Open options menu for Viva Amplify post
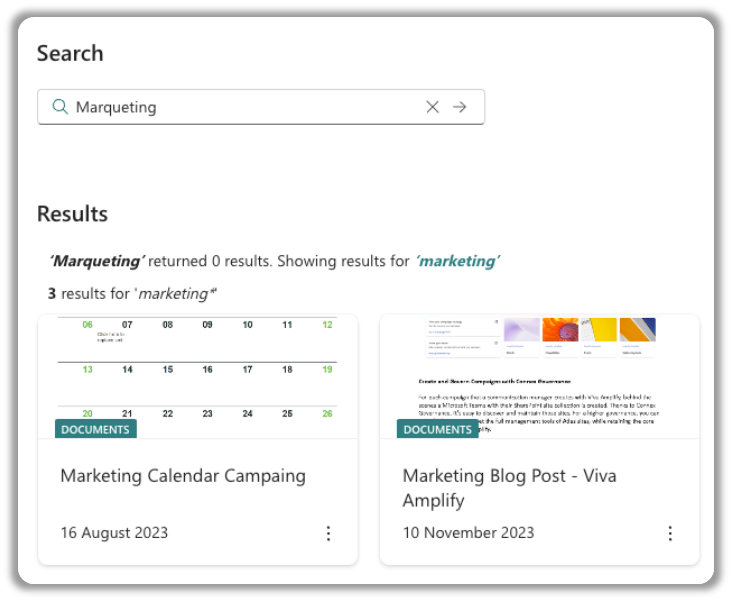The image size is (732, 601). coord(670,533)
